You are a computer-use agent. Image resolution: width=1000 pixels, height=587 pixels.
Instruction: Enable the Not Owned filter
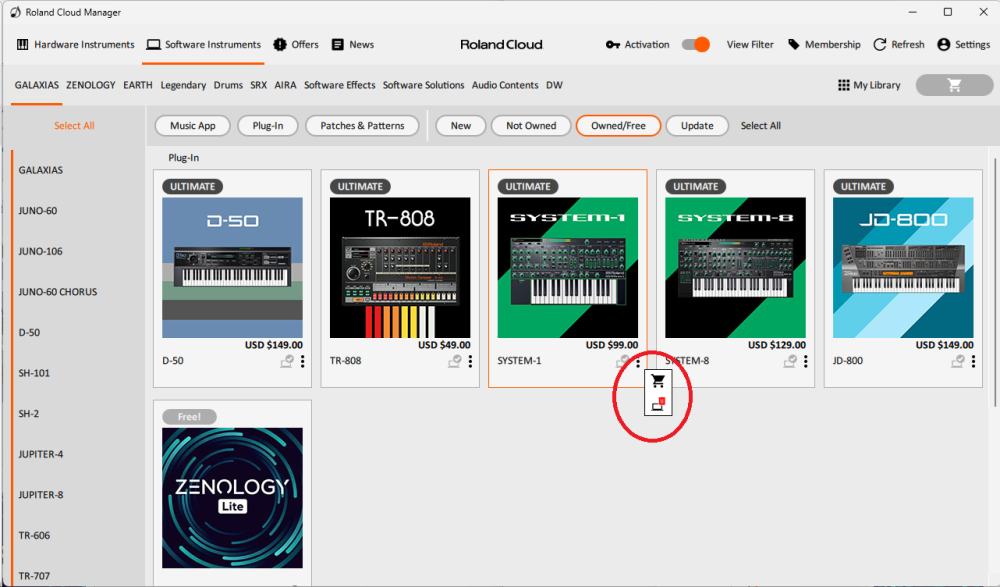coord(531,126)
